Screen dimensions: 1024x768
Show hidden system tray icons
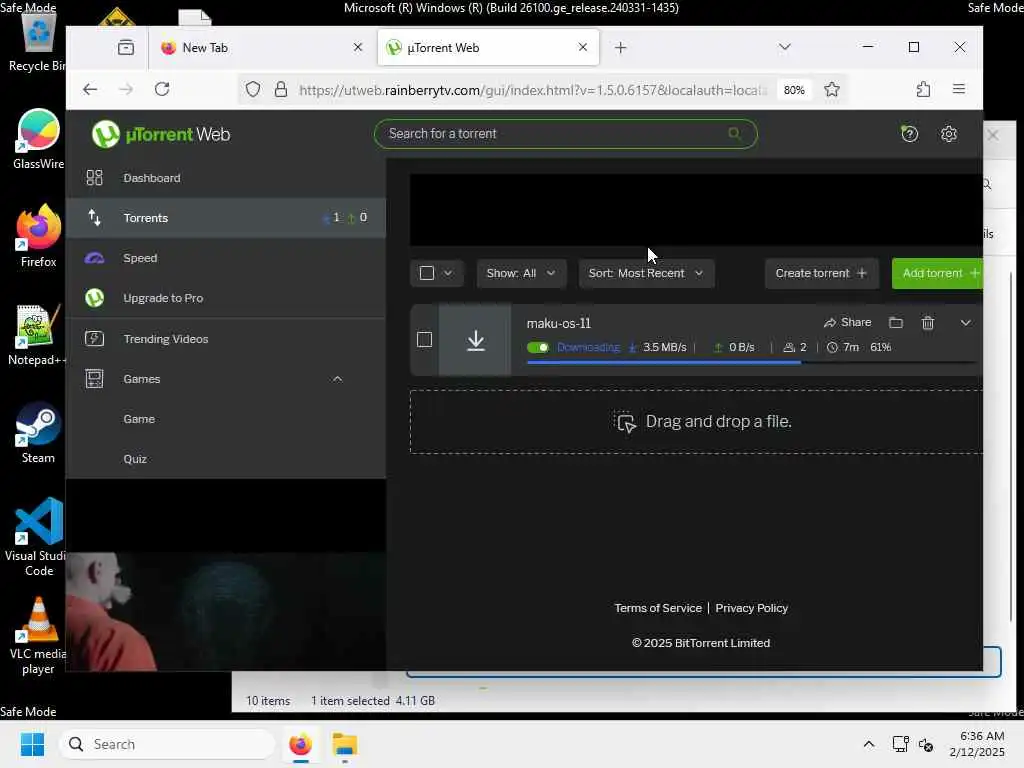coord(869,744)
